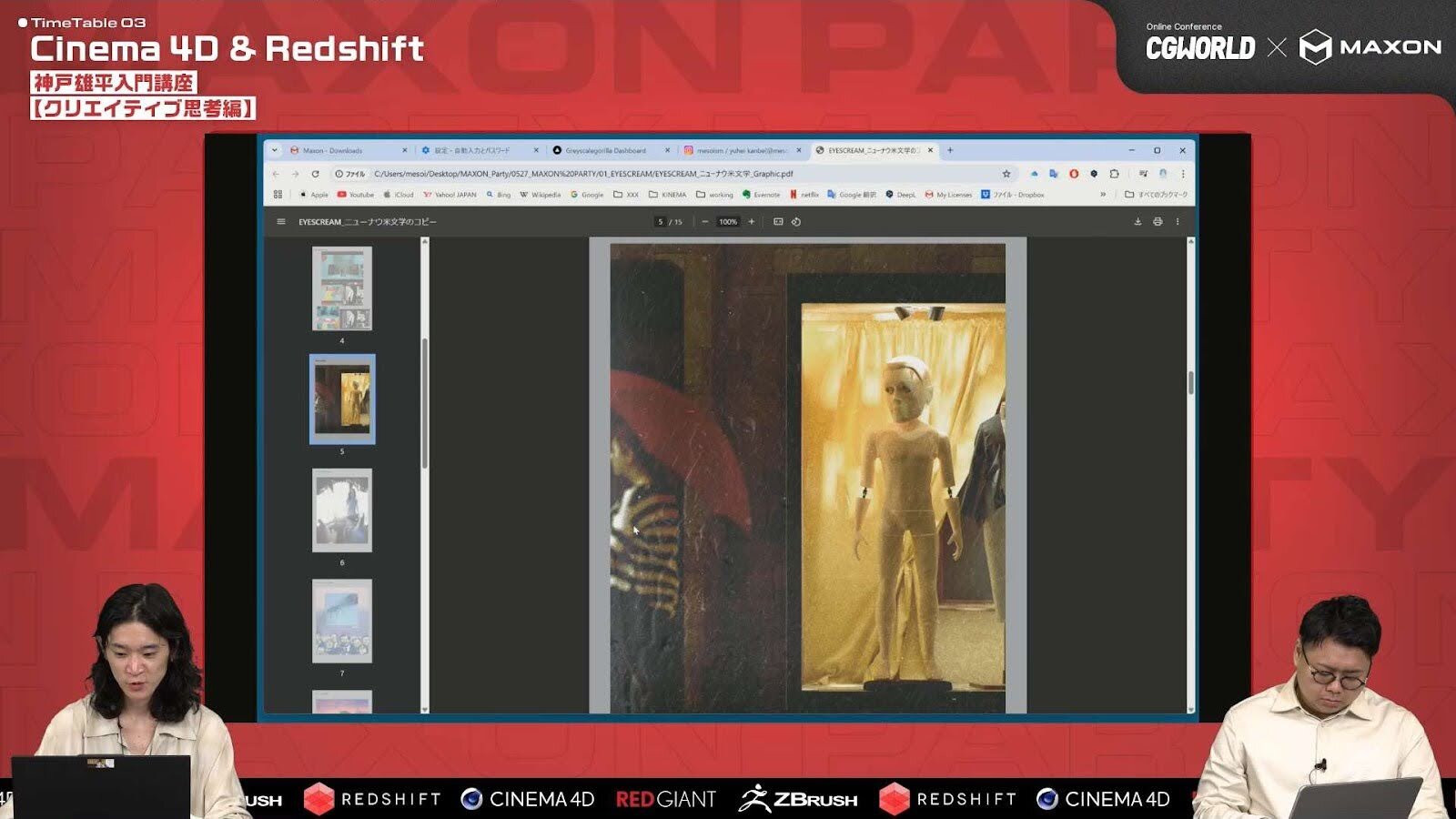Click the PDF zoom in plus button
Viewport: 1456px width, 819px height.
point(752,222)
